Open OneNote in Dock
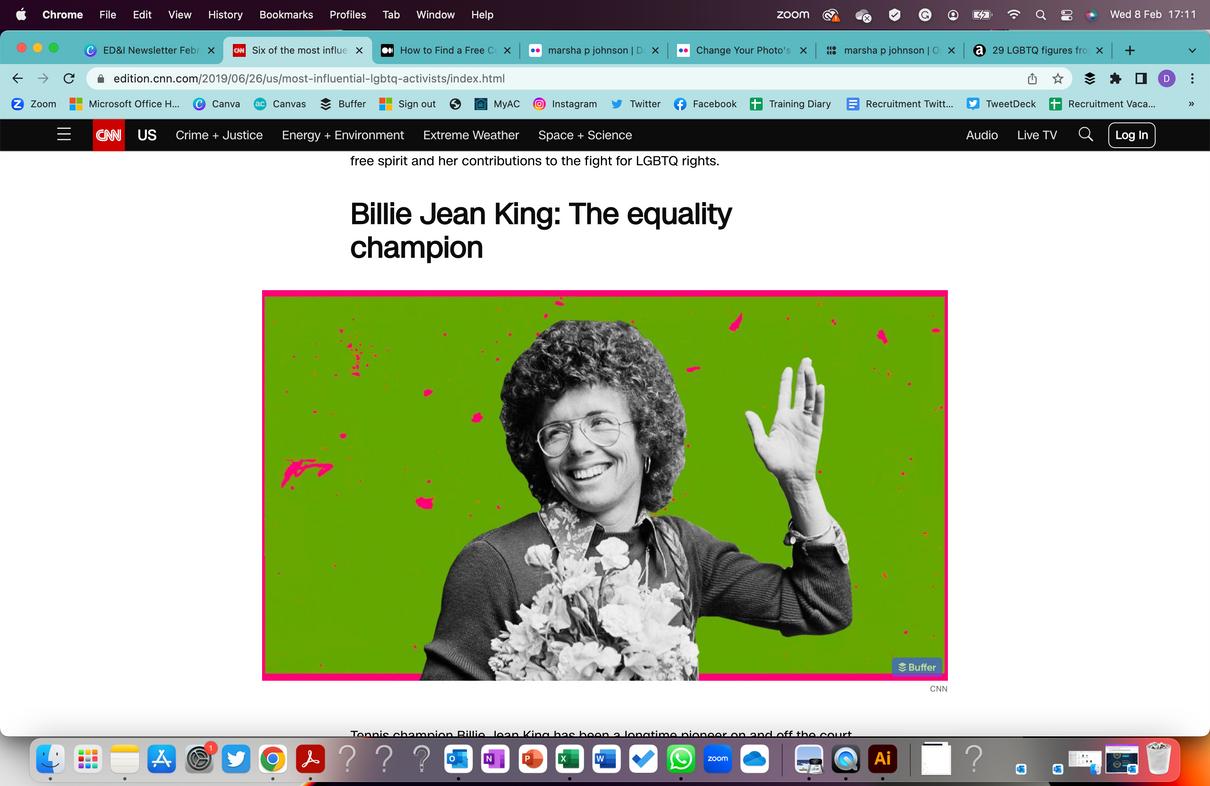Screen dimensions: 1210x786 coord(495,759)
